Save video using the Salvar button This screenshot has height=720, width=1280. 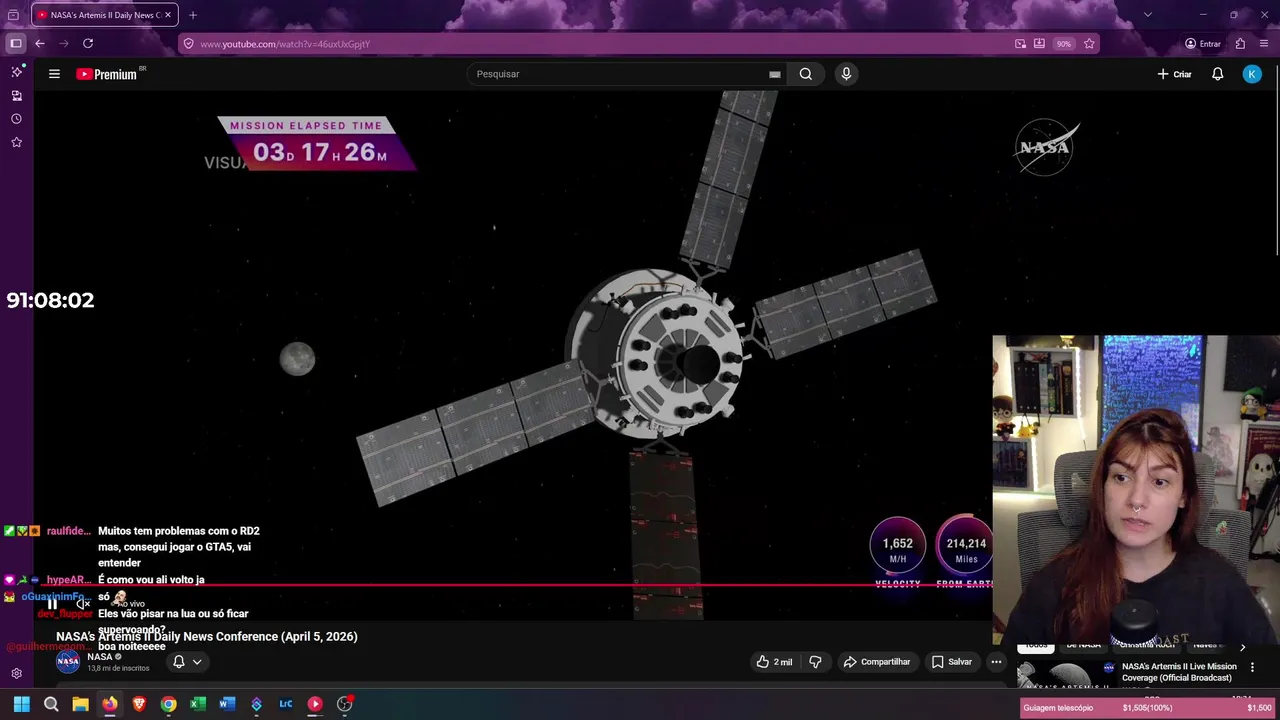click(x=952, y=662)
